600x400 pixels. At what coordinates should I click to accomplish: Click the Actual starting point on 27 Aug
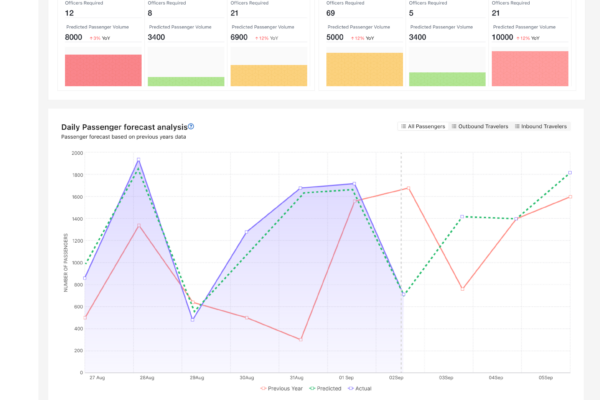pos(85,278)
